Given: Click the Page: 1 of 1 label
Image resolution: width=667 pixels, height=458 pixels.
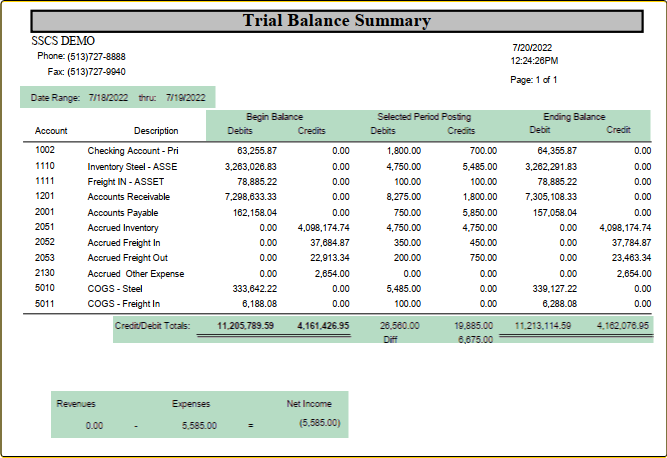Looking at the screenshot, I should coord(534,80).
